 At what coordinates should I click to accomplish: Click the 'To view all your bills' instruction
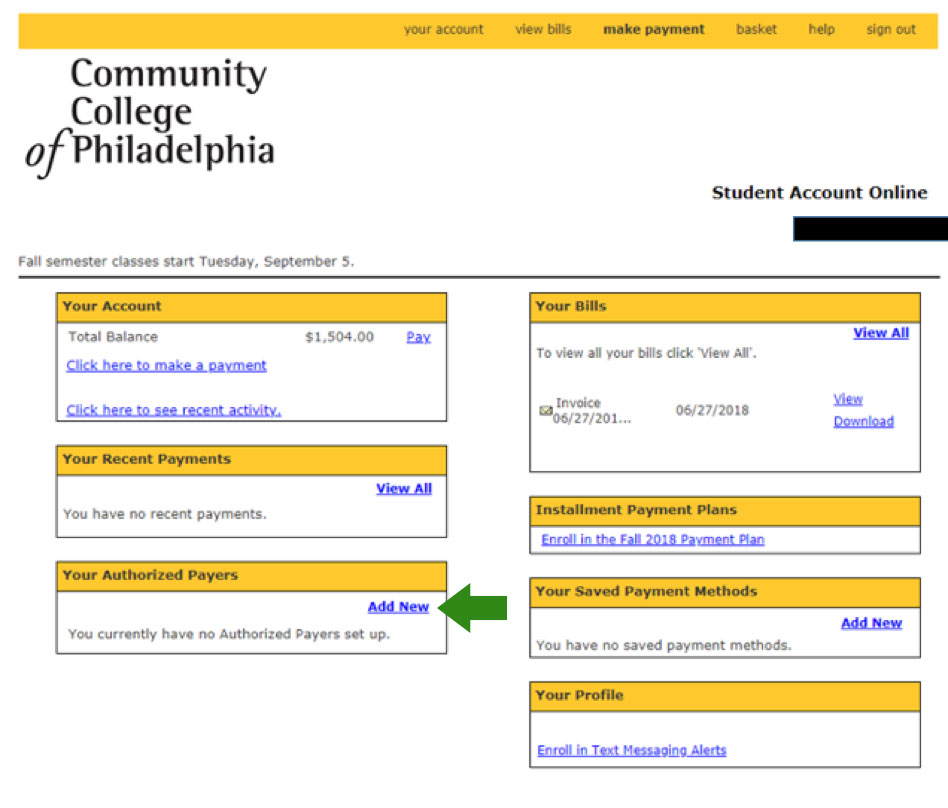(646, 353)
